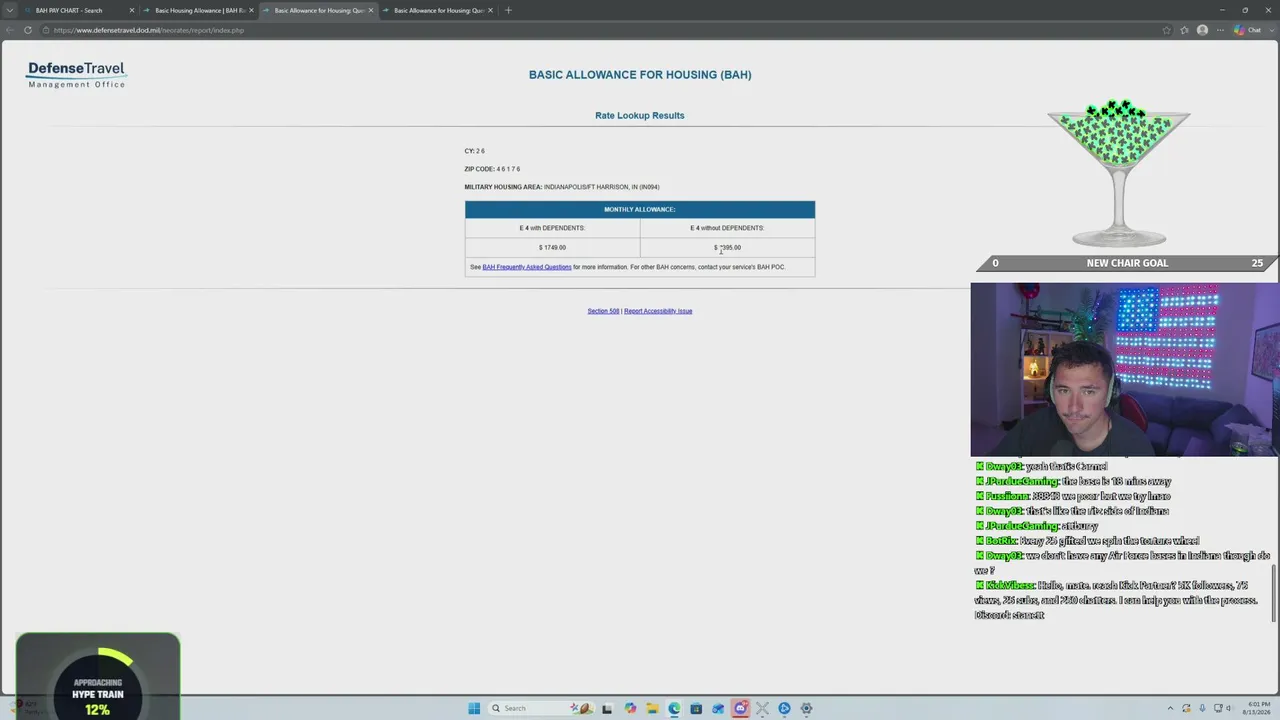
Task: Open the tab list chevron in browser
Action: (10, 10)
